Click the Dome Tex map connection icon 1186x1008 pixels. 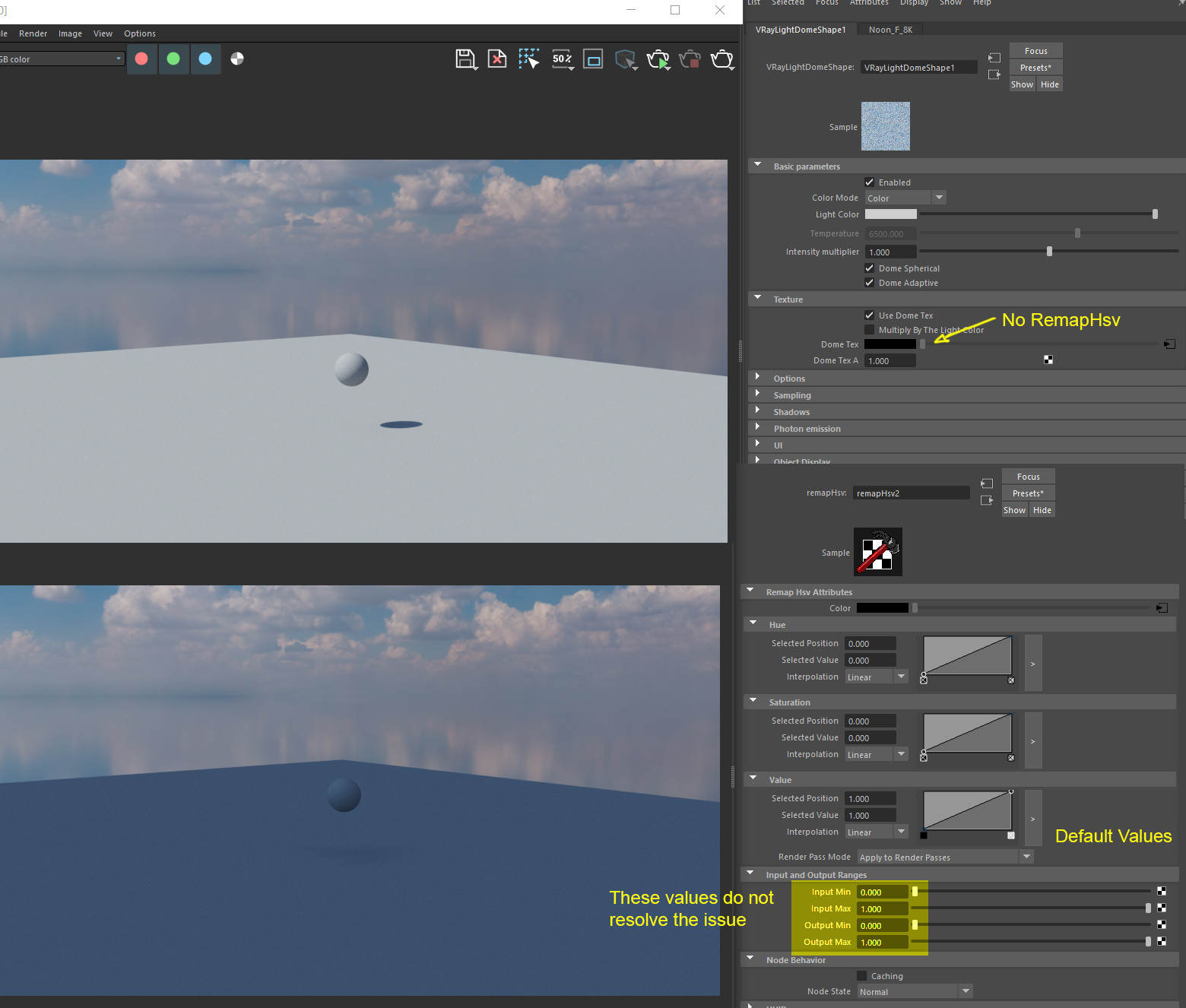coord(1169,344)
